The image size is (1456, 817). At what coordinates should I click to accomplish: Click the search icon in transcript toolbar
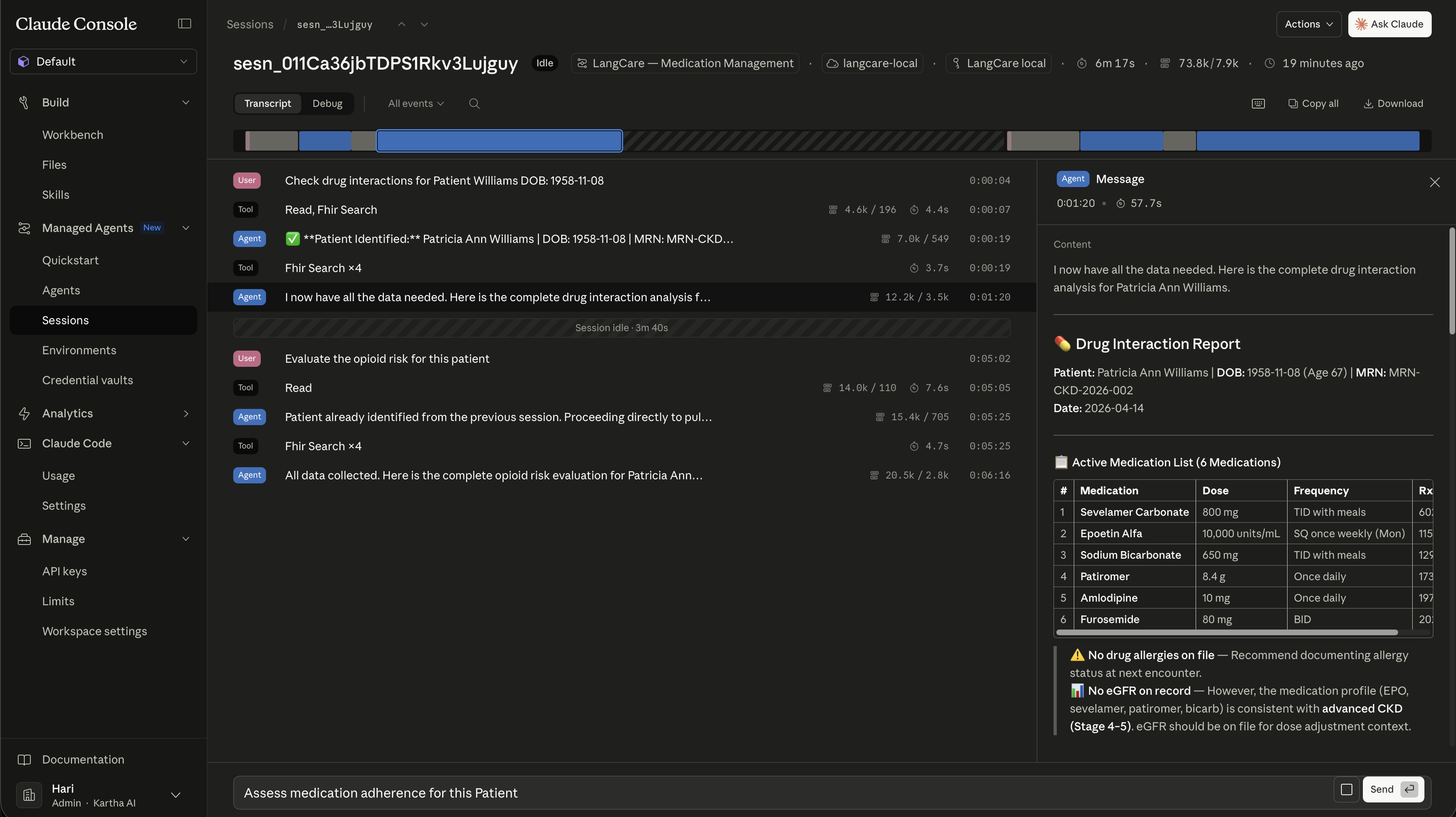coord(474,103)
